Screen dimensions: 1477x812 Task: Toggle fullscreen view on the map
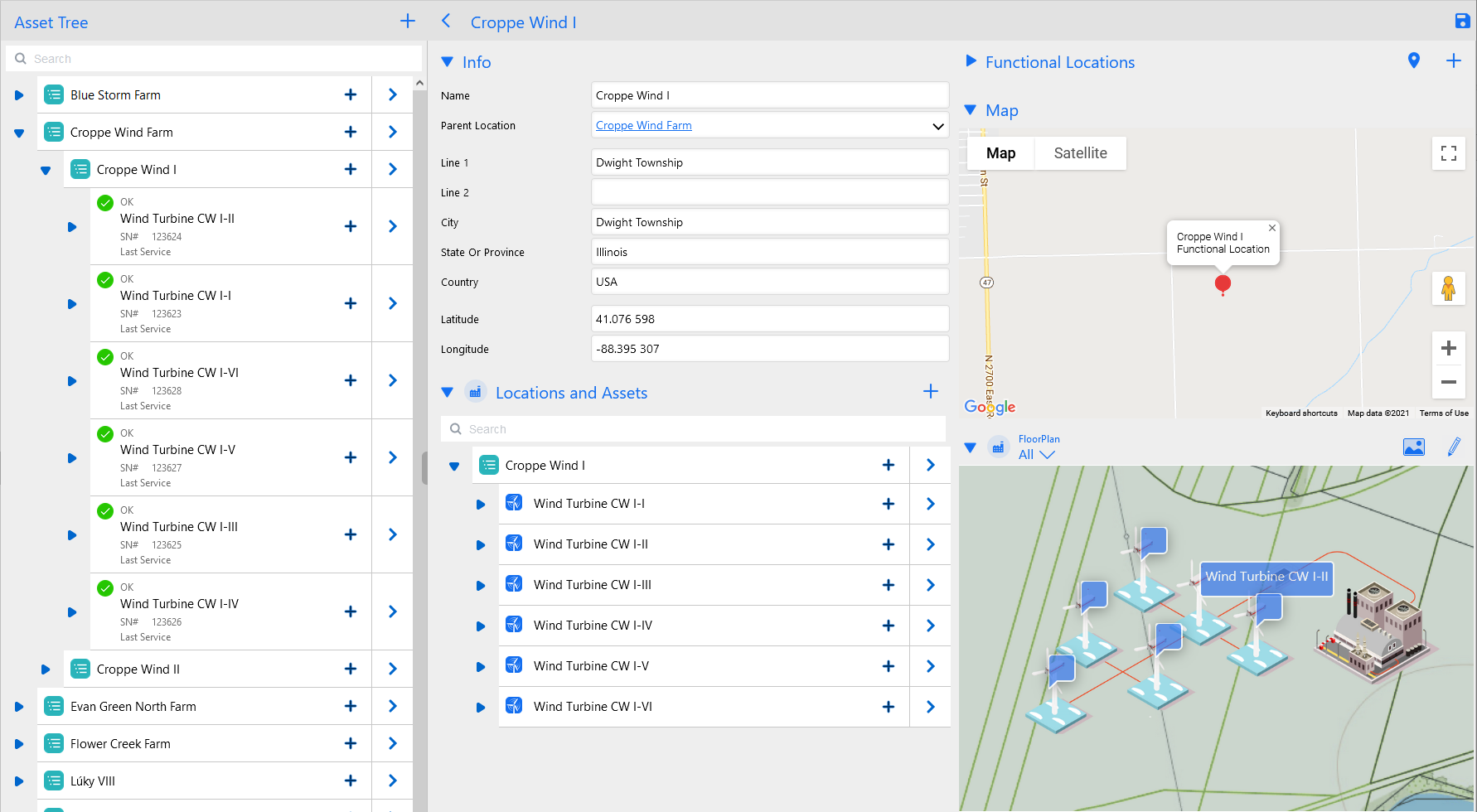tap(1449, 153)
